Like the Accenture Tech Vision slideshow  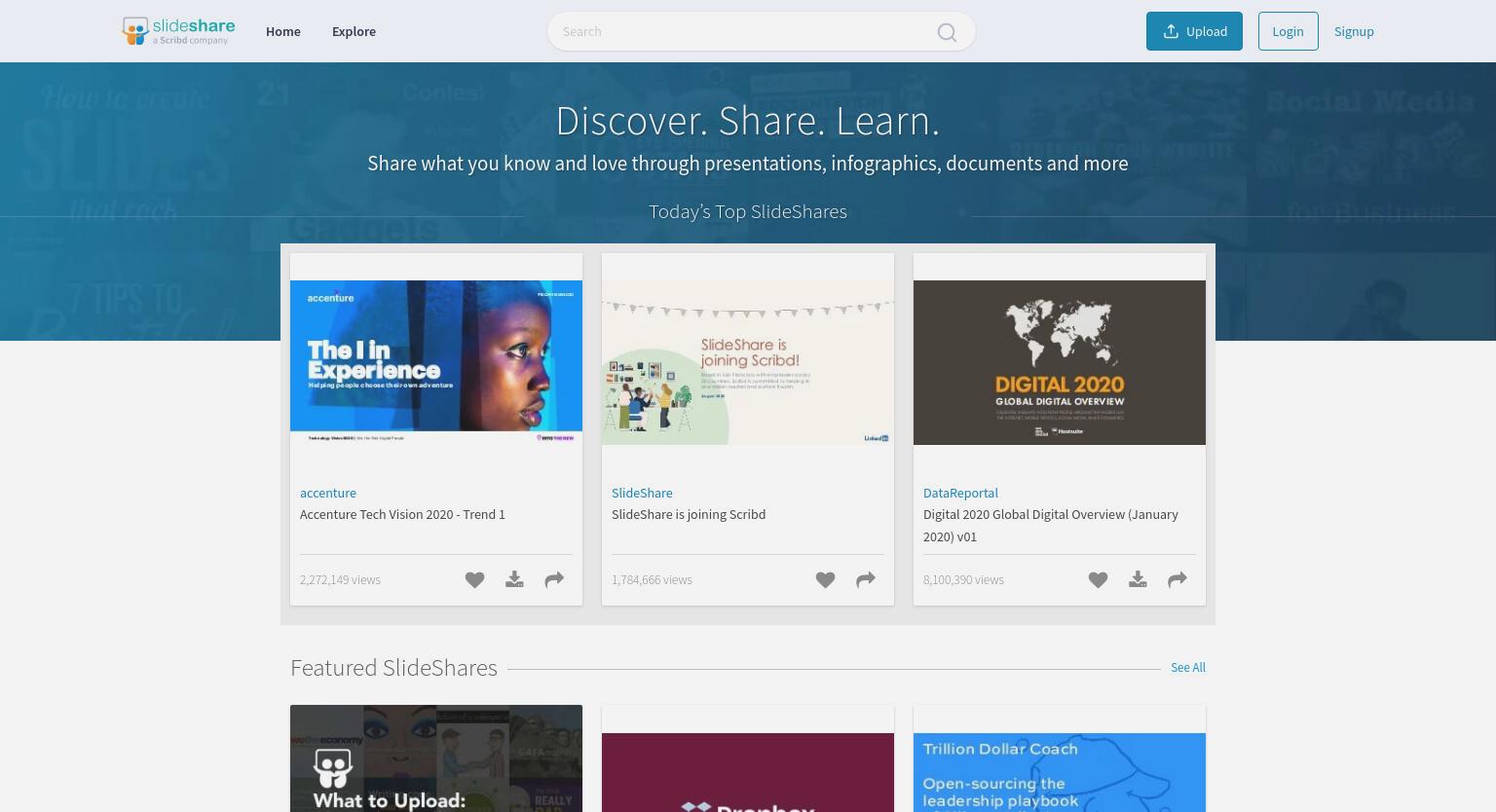pos(474,580)
